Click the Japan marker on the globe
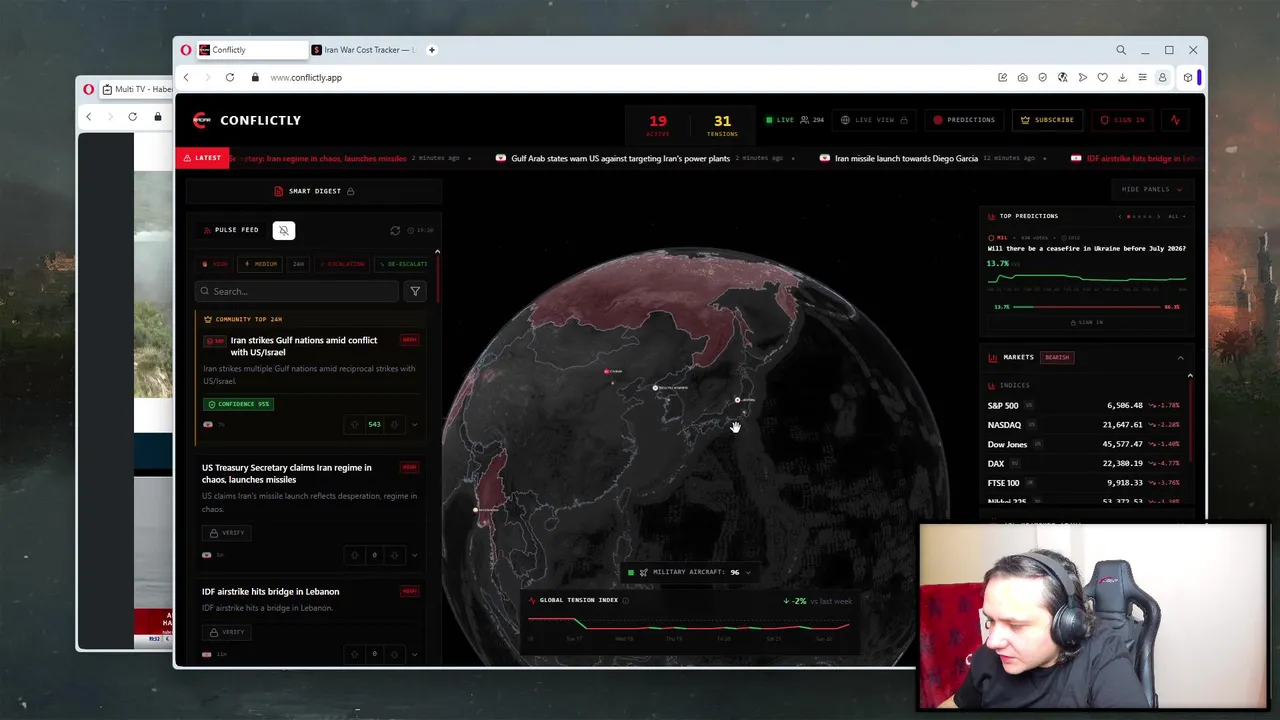 pyautogui.click(x=738, y=400)
